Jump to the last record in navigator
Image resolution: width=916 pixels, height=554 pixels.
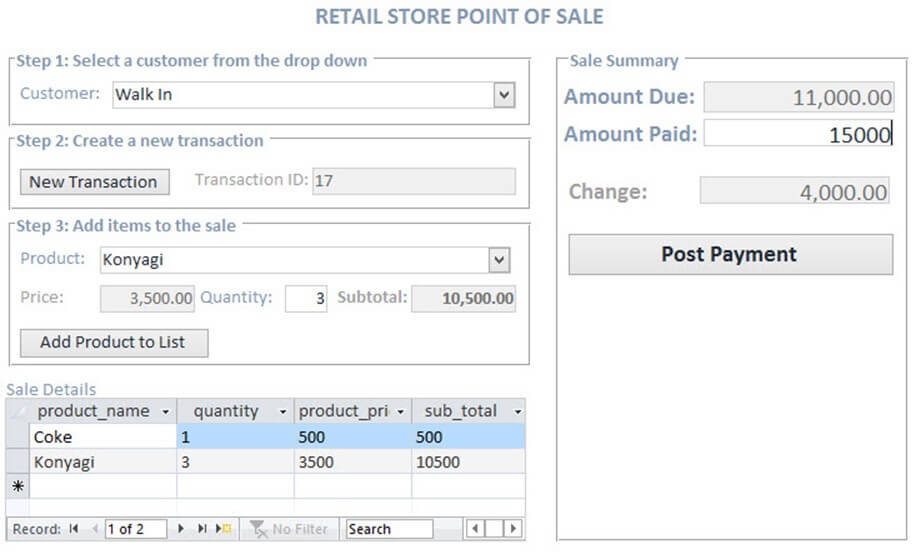point(202,529)
